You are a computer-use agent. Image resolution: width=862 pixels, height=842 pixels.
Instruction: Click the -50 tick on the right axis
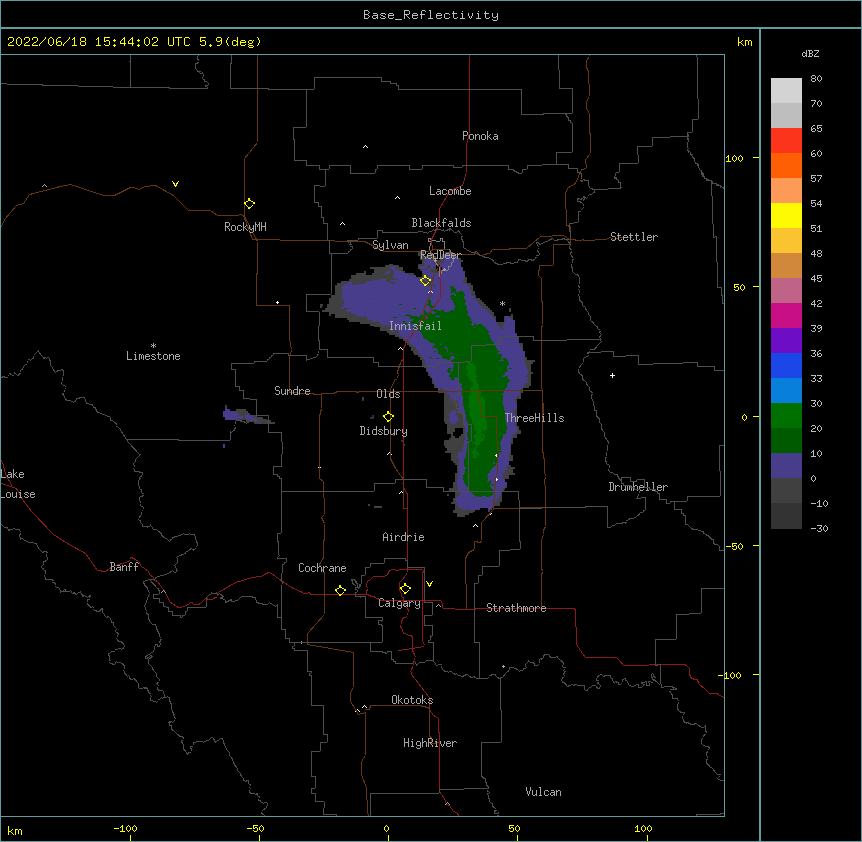pos(734,546)
